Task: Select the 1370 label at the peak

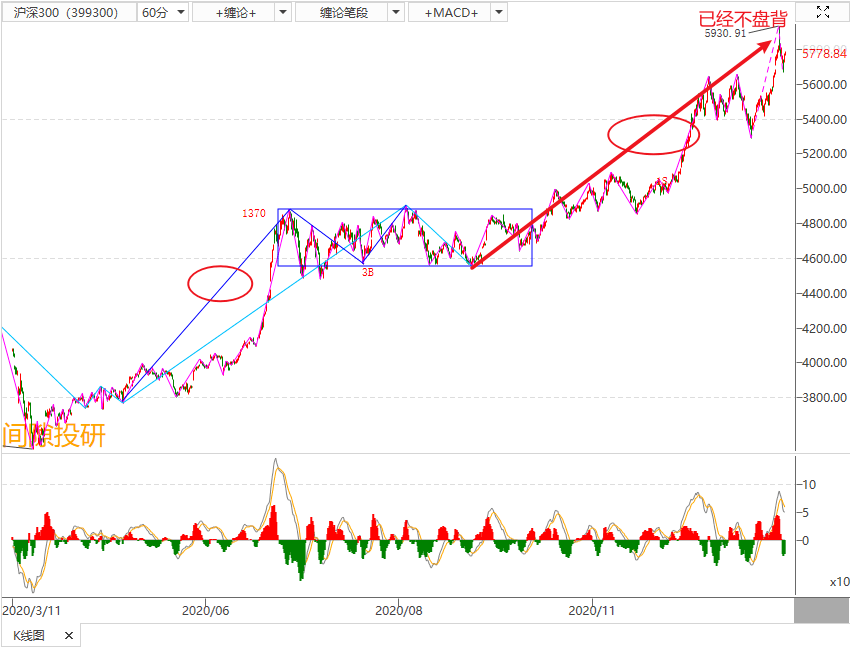Action: [x=253, y=214]
